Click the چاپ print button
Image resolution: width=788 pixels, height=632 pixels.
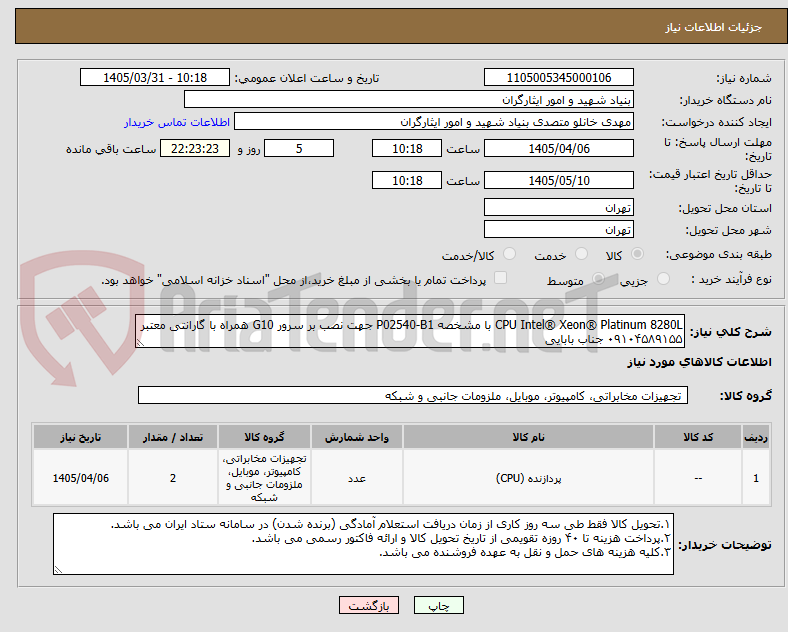click(x=439, y=606)
